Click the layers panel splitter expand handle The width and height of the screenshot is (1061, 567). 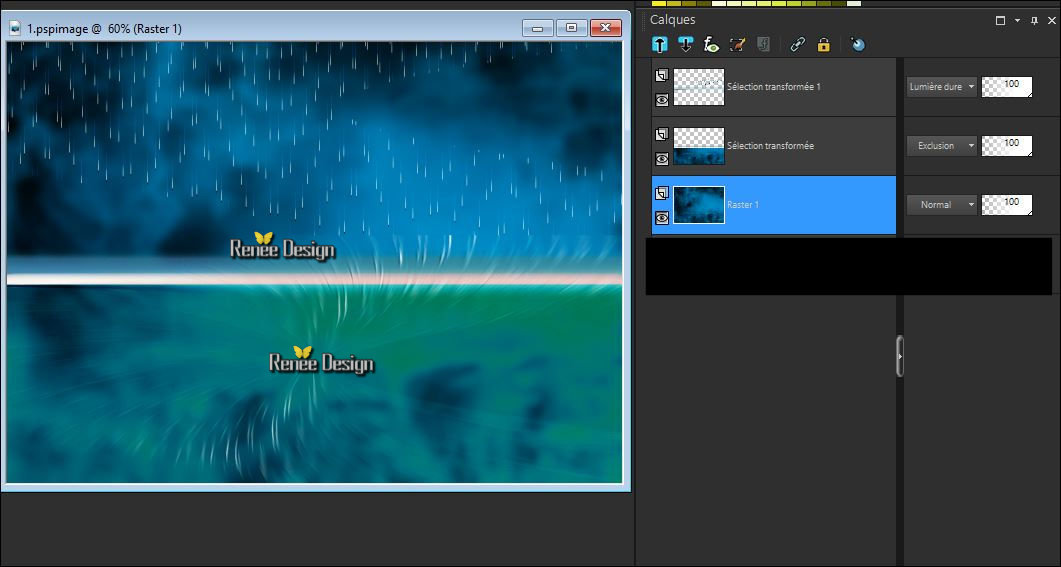(900, 356)
